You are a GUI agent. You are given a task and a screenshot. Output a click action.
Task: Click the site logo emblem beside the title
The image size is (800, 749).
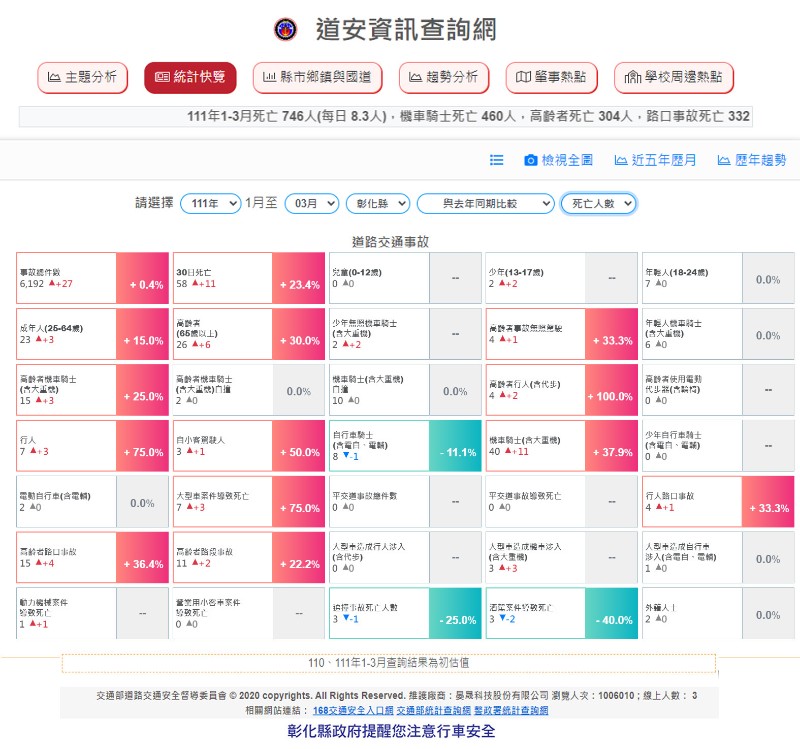pos(285,30)
